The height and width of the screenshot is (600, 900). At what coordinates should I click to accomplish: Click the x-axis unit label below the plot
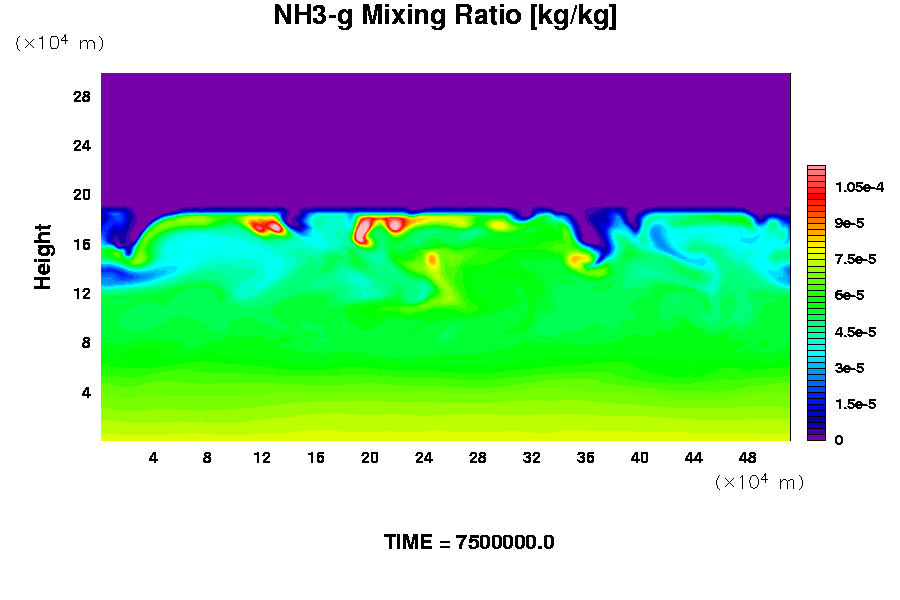click(x=759, y=482)
